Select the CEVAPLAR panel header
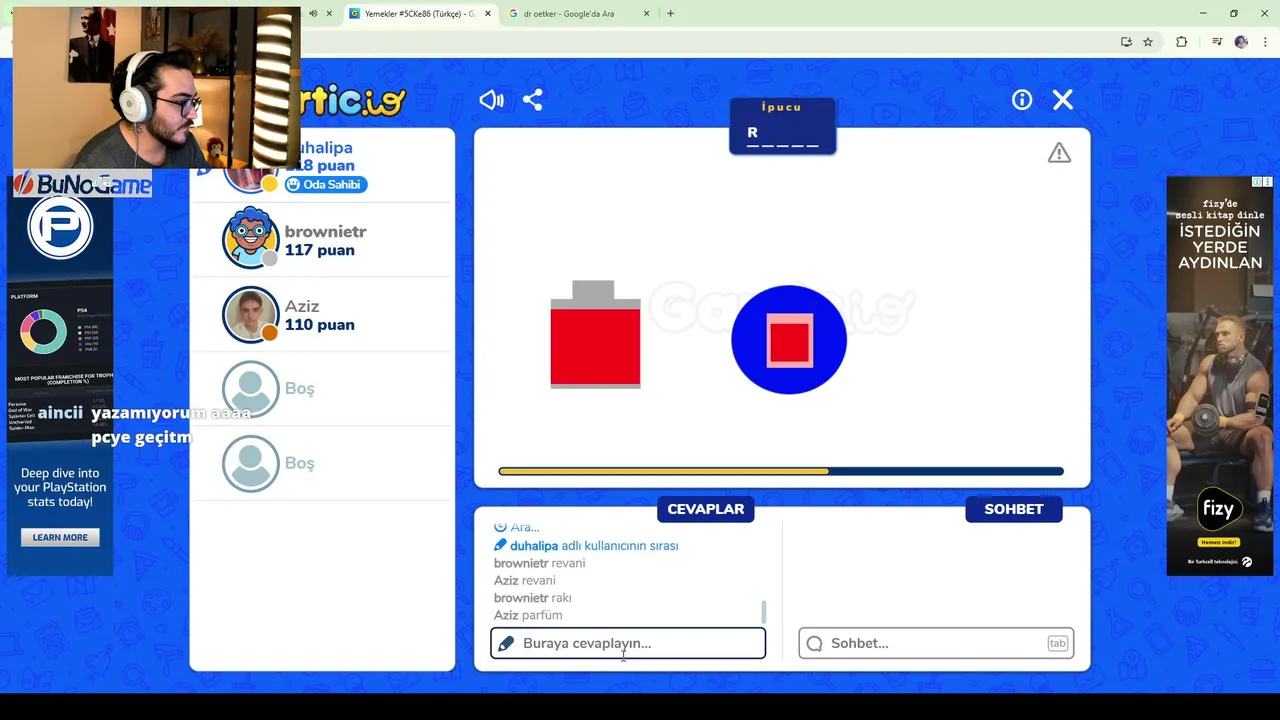 point(706,509)
